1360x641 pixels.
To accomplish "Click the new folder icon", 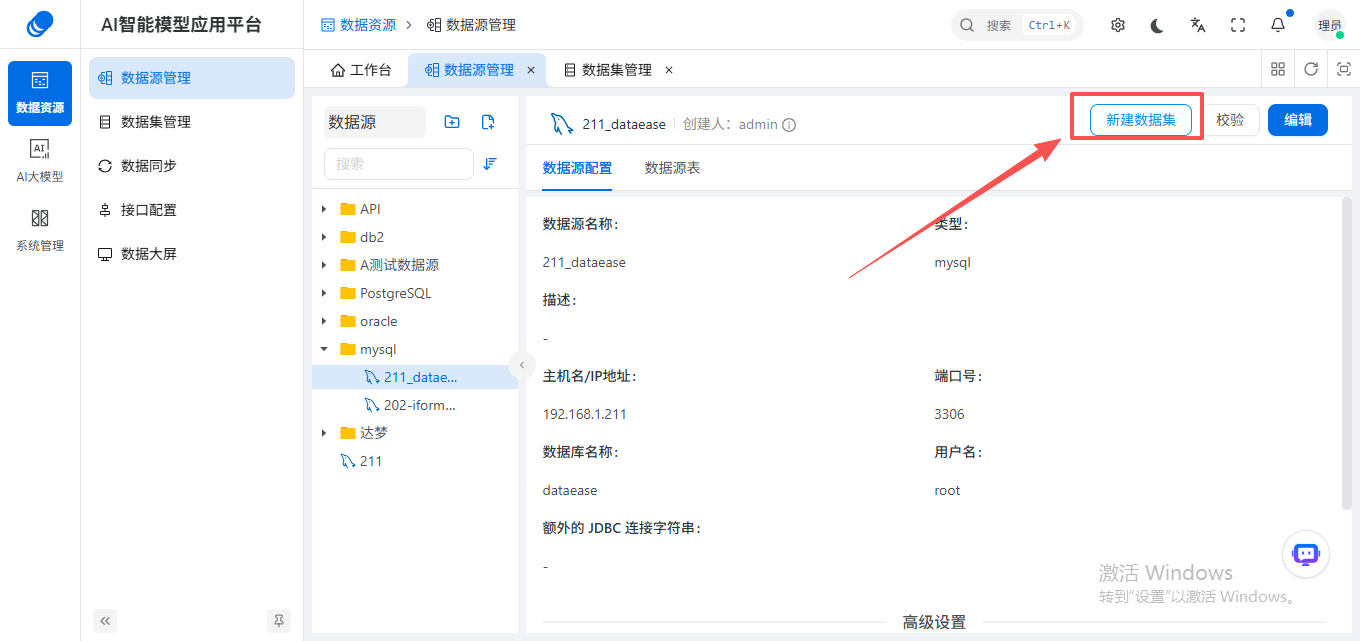I will pos(452,122).
